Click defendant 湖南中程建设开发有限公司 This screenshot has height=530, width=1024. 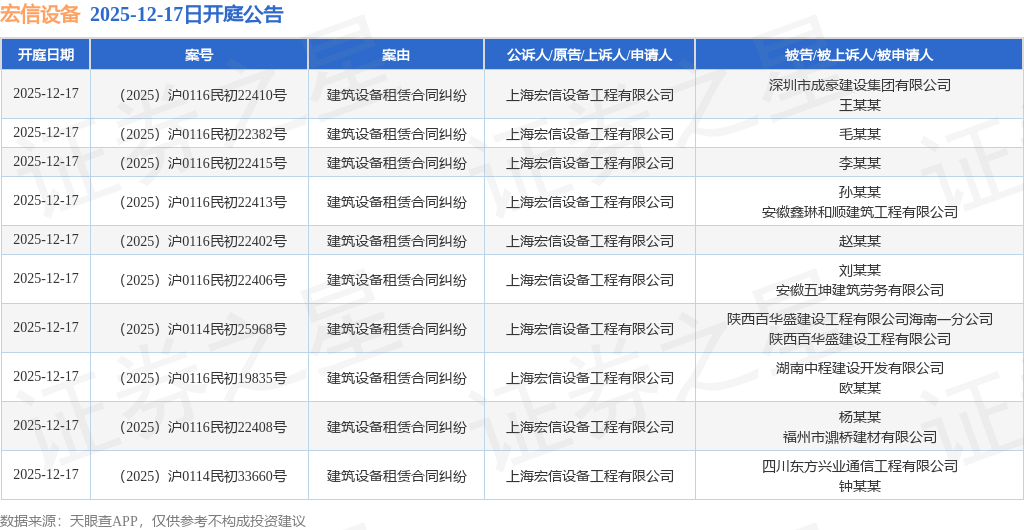859,368
